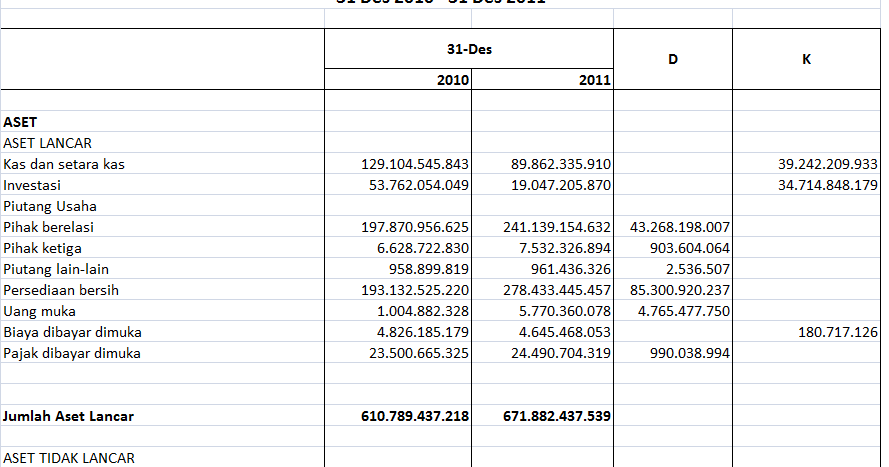Select value 961.436.326
Viewport: 889px width, 467px height.
(570, 269)
